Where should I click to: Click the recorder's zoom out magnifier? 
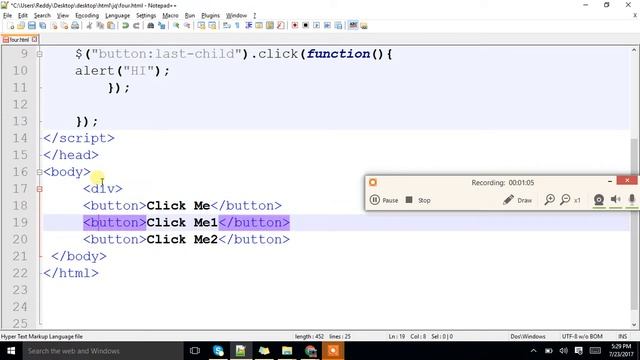point(565,200)
